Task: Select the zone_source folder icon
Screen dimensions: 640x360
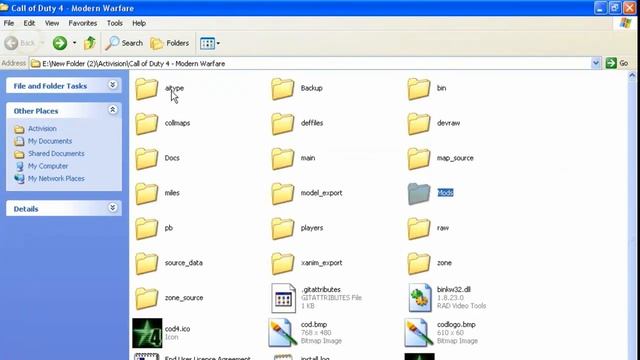Action: pyautogui.click(x=147, y=298)
